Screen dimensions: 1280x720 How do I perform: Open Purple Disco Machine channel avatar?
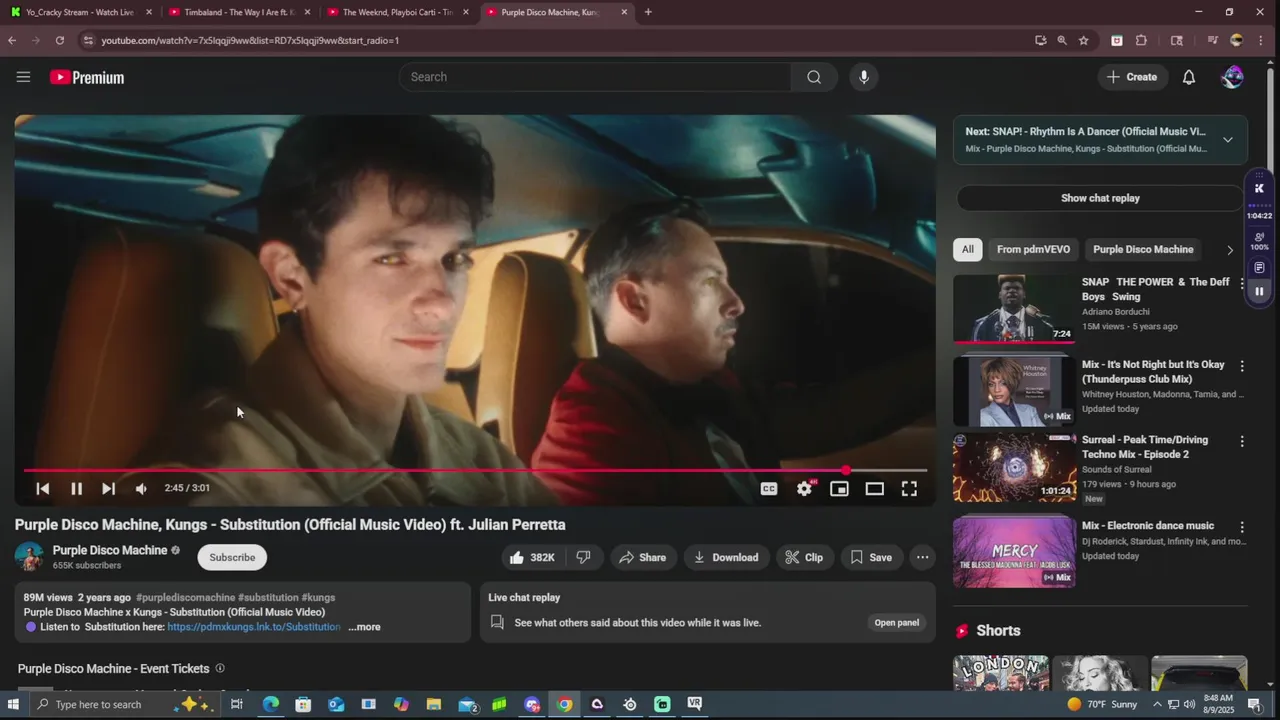coord(29,557)
